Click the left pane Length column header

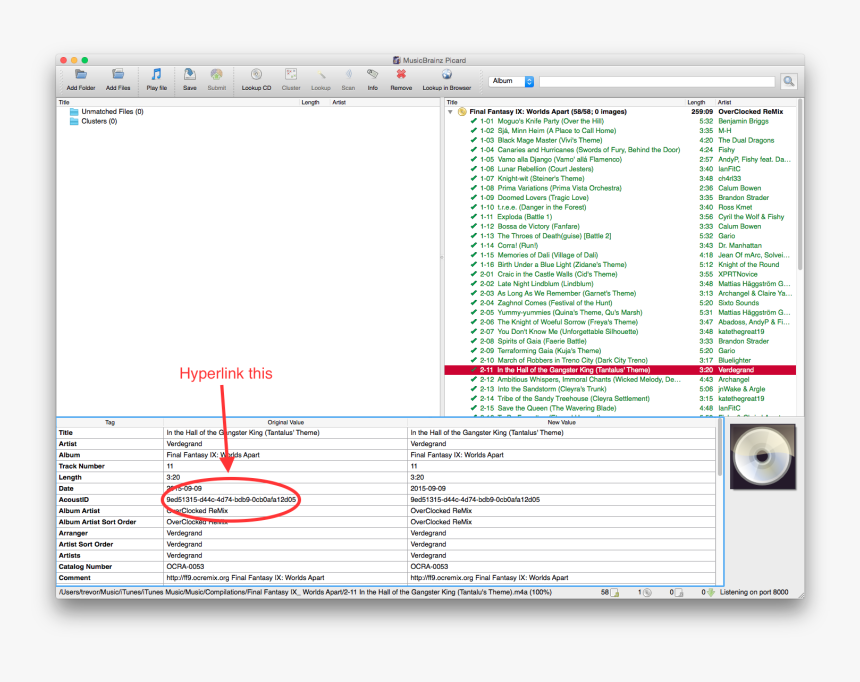pos(310,103)
